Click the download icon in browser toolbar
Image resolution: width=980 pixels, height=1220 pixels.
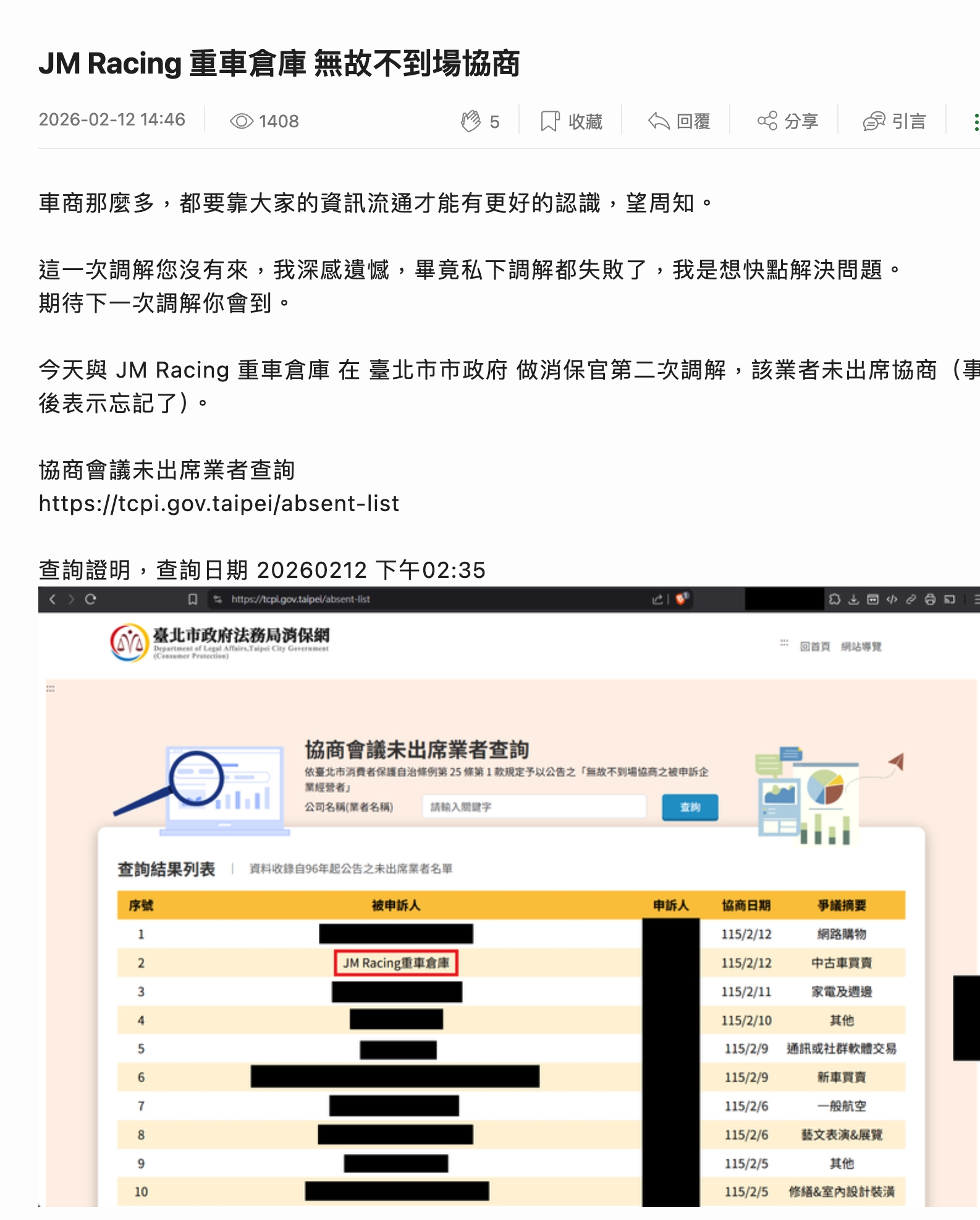(x=853, y=599)
